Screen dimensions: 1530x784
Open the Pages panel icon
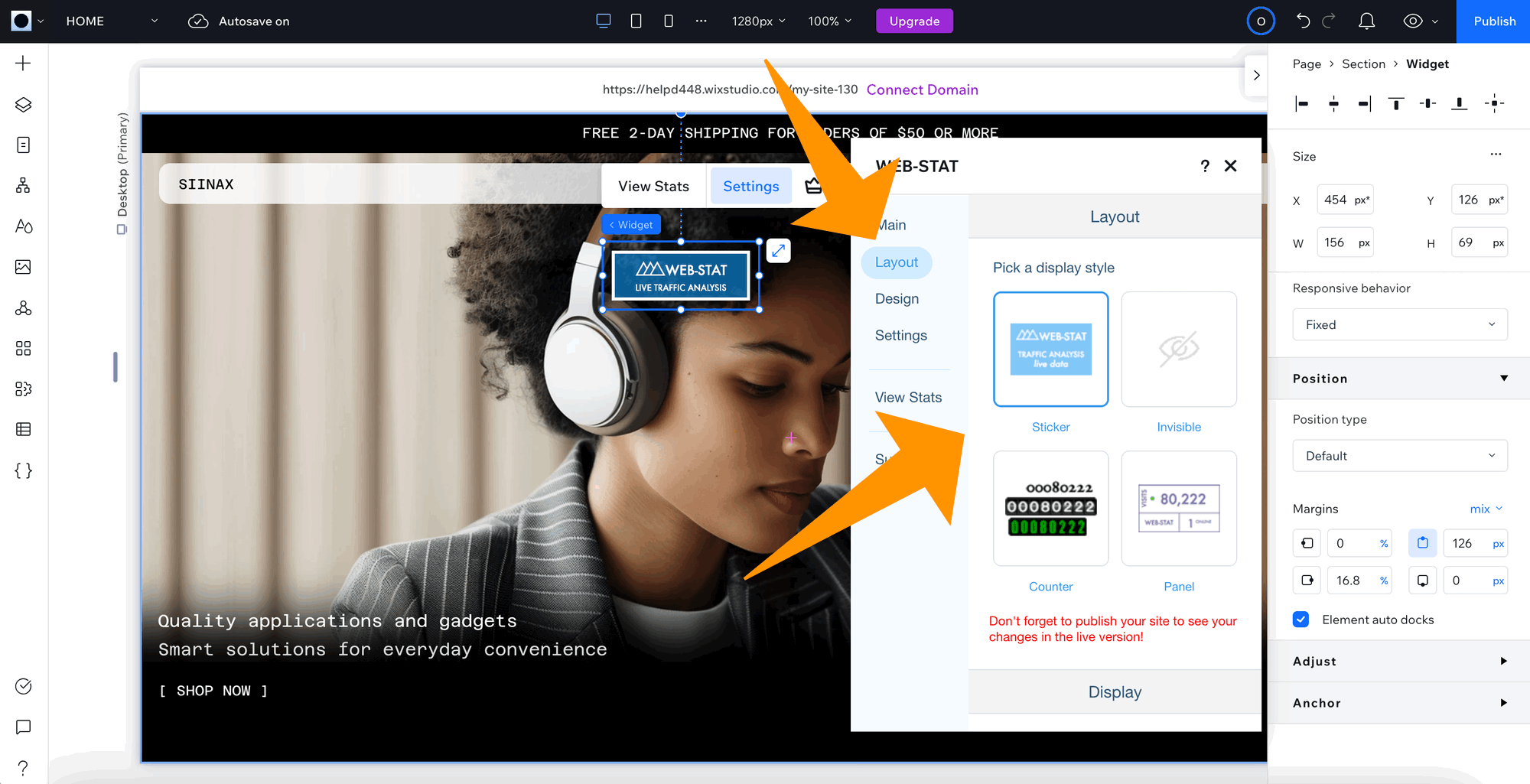click(x=23, y=145)
